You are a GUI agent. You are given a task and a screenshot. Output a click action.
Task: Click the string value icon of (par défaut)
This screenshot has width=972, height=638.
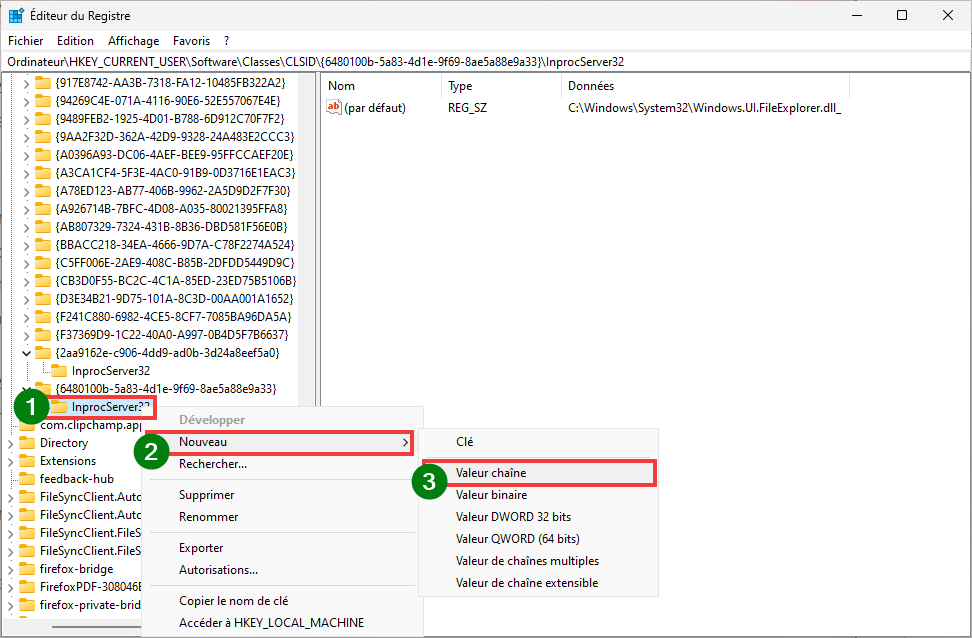[334, 107]
